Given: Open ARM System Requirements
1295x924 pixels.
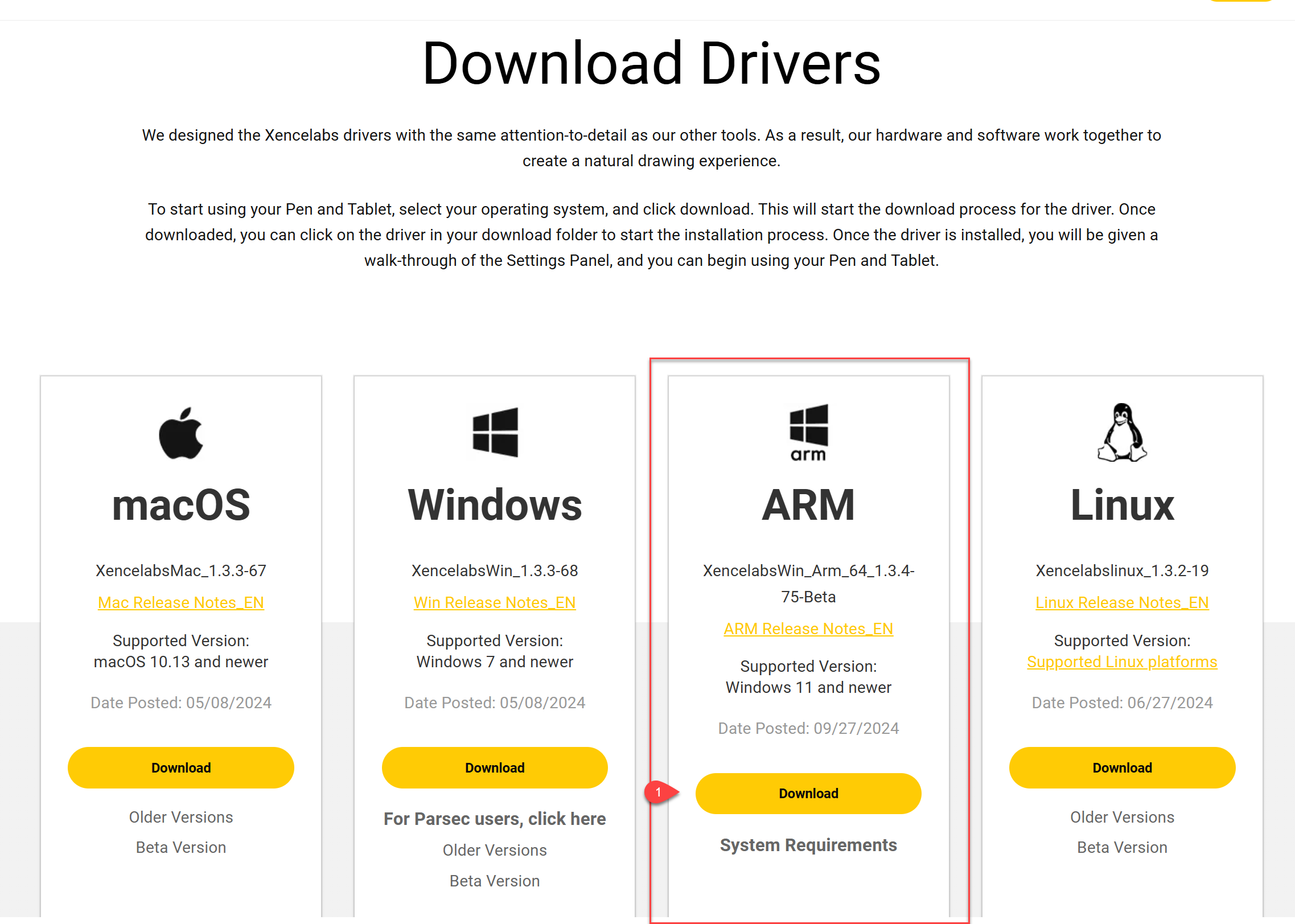Looking at the screenshot, I should (808, 845).
